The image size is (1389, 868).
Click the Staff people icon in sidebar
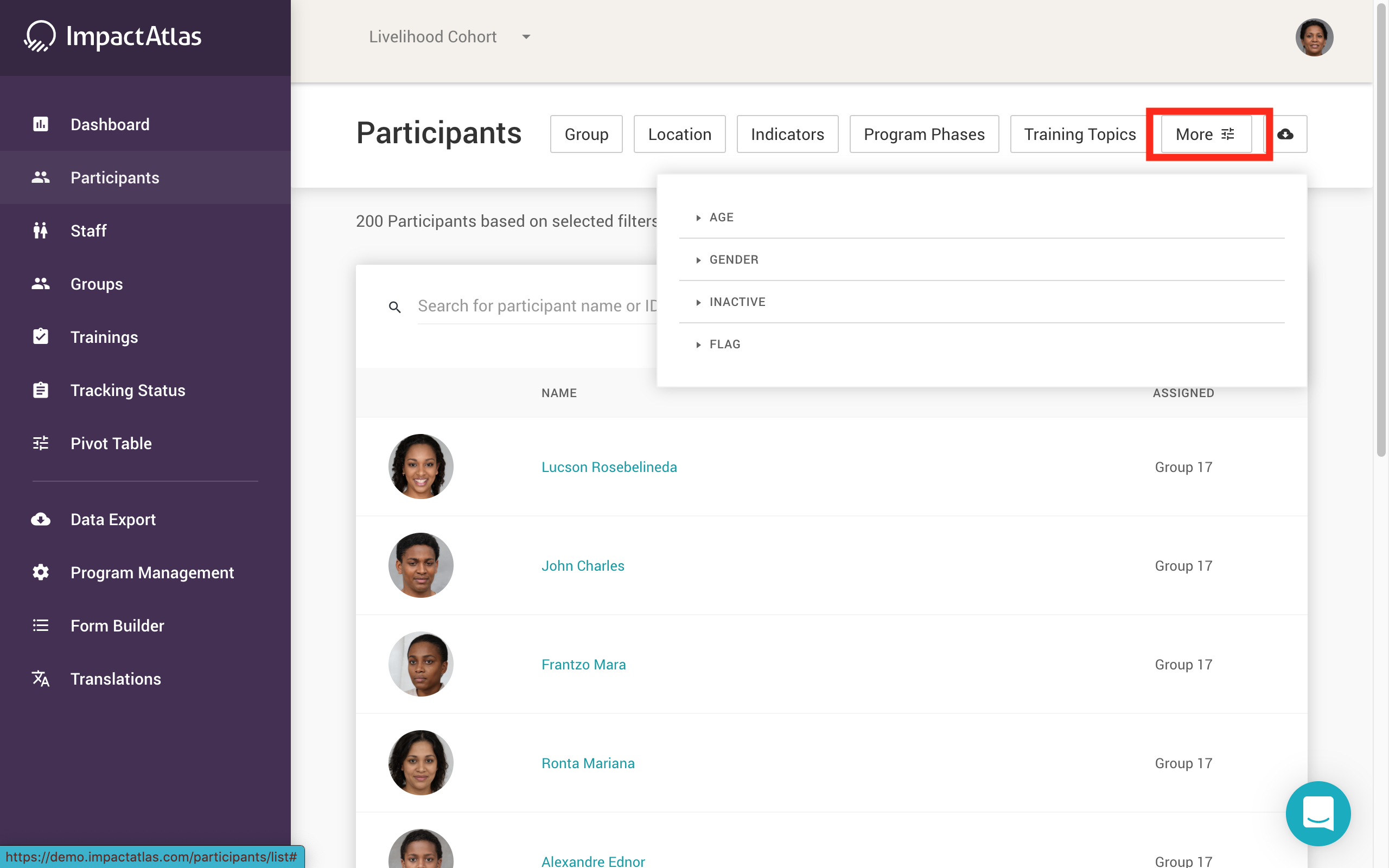coord(40,231)
